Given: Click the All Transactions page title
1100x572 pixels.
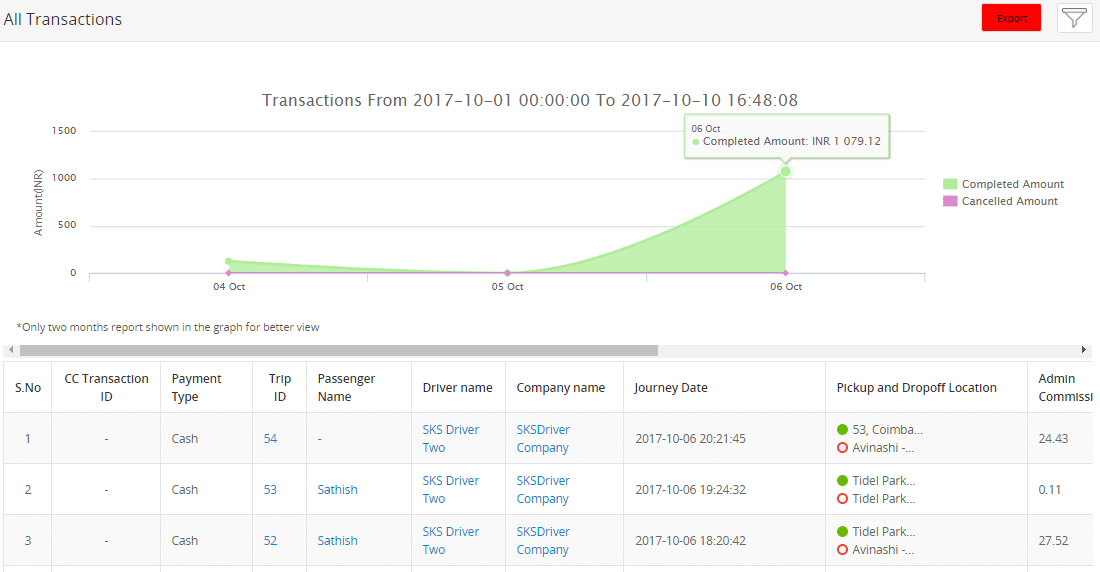Looking at the screenshot, I should point(62,19).
